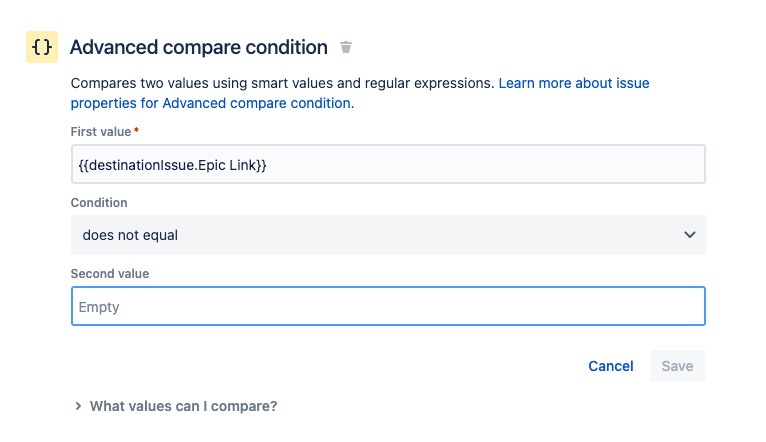The height and width of the screenshot is (442, 766).
Task: Save the compare condition
Action: (x=678, y=366)
